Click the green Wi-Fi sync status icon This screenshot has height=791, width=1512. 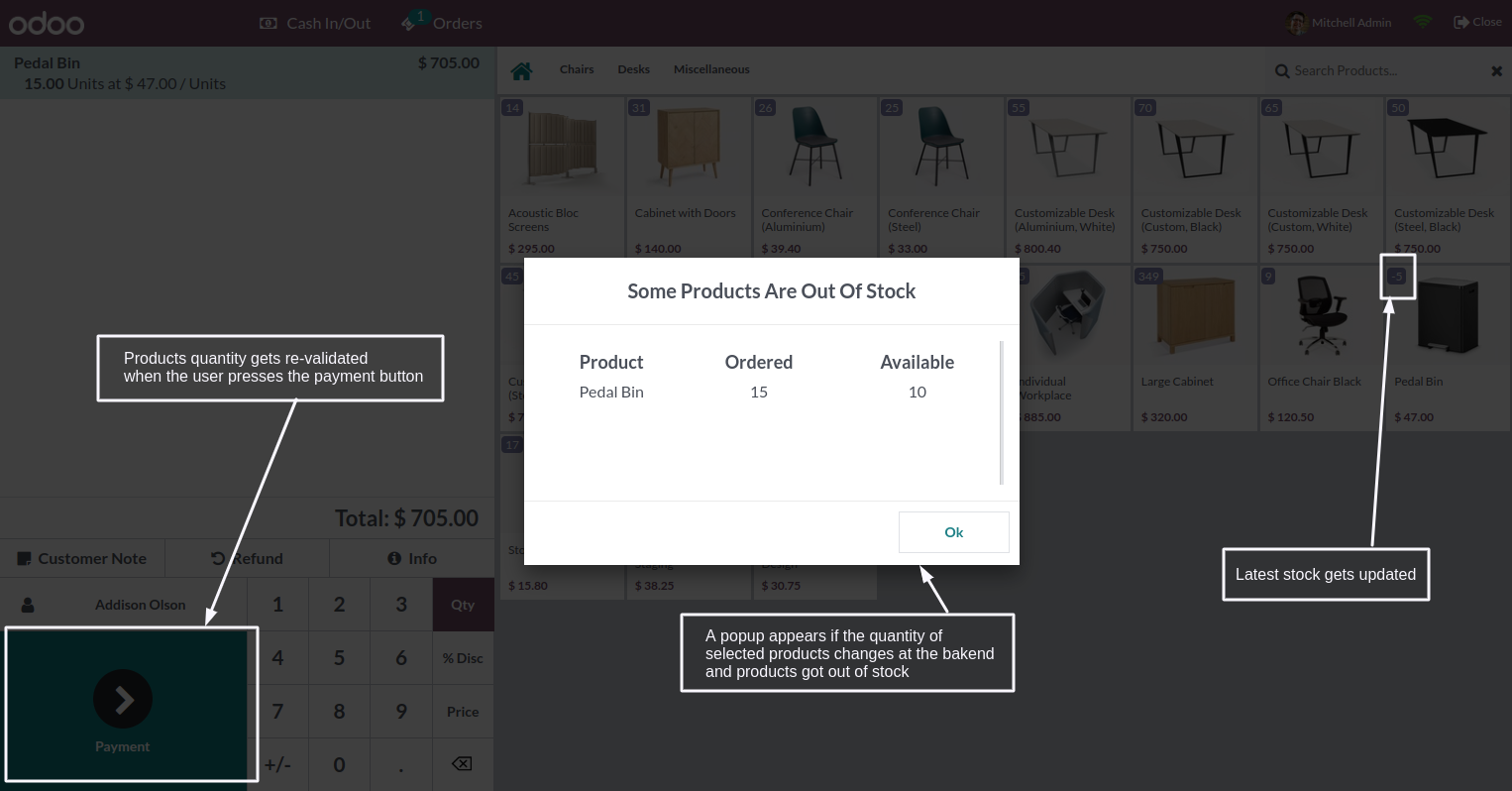pos(1423,22)
